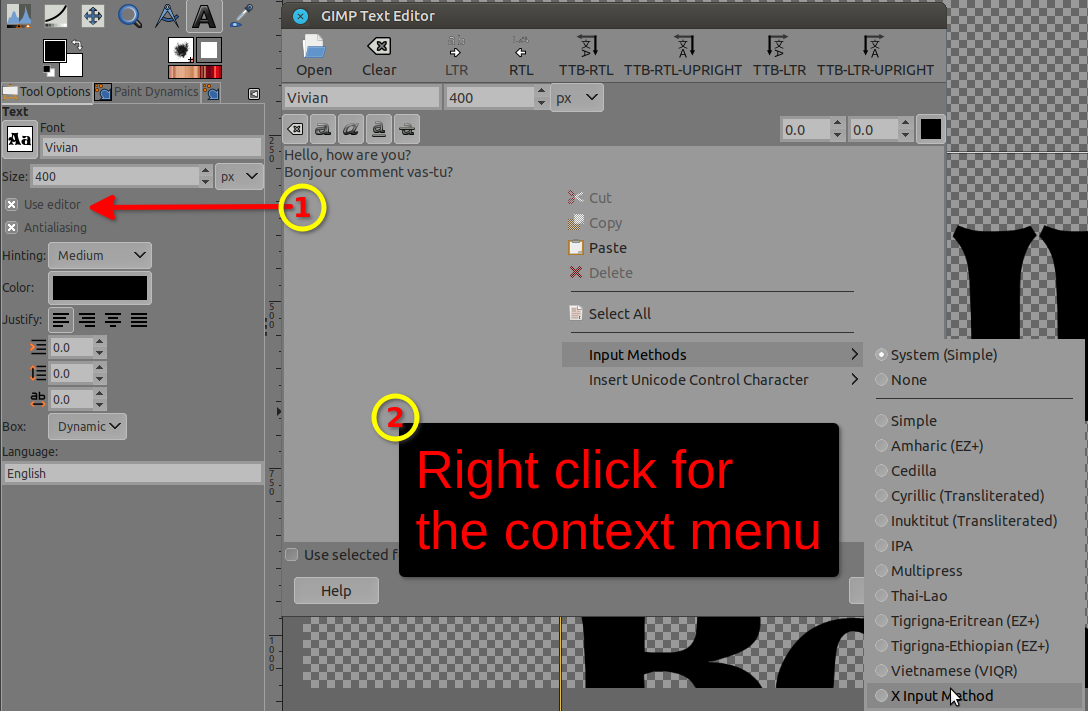Click the first-line indent value field
This screenshot has width=1088, height=711.
coord(71,348)
